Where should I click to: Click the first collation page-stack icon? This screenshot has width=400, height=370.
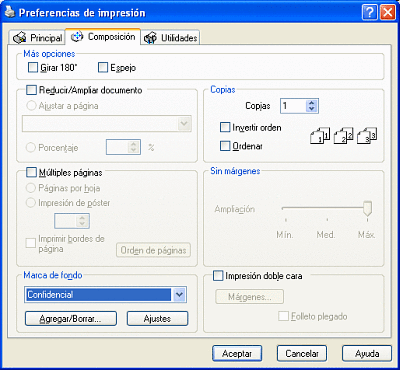(320, 135)
